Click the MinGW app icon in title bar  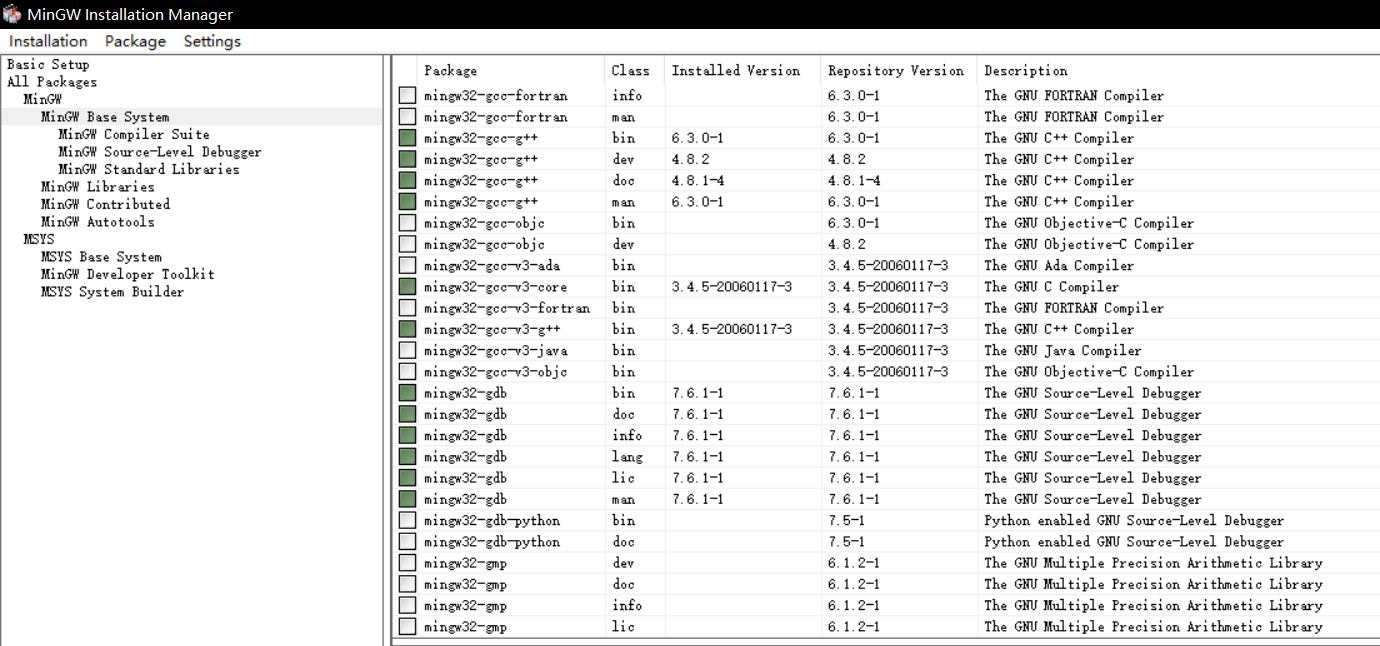[x=12, y=14]
